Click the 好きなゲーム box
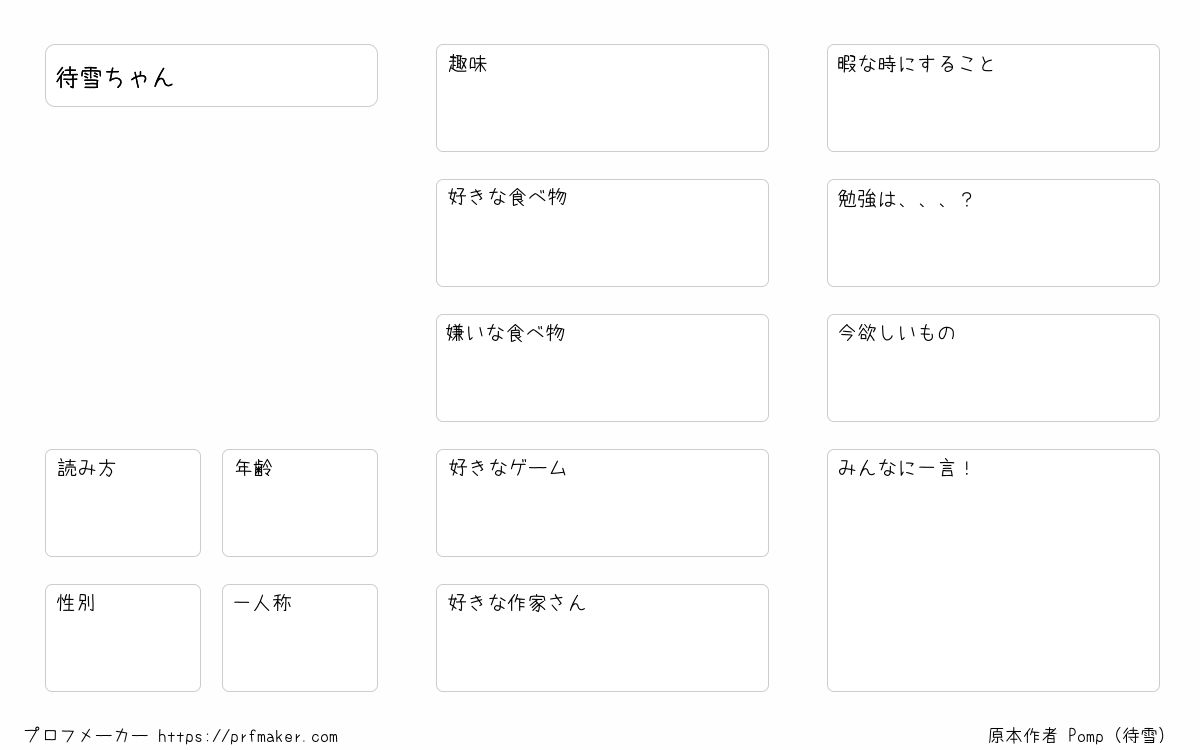Viewport: 1200px width, 750px height. tap(602, 503)
